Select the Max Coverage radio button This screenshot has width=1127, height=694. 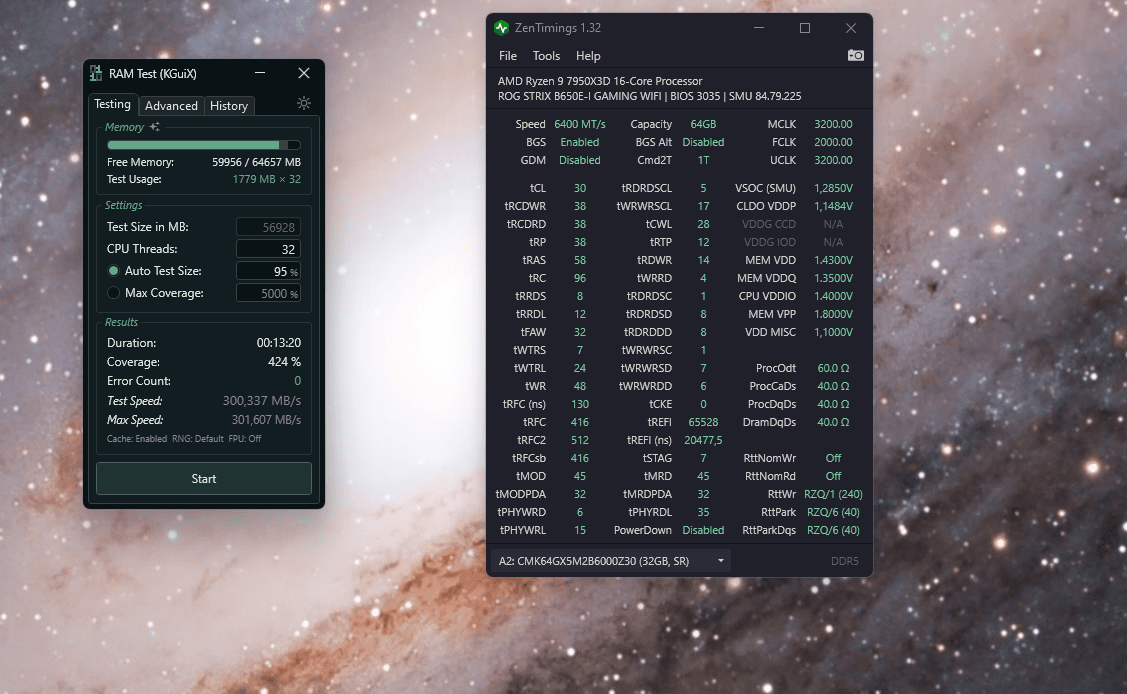tap(113, 293)
